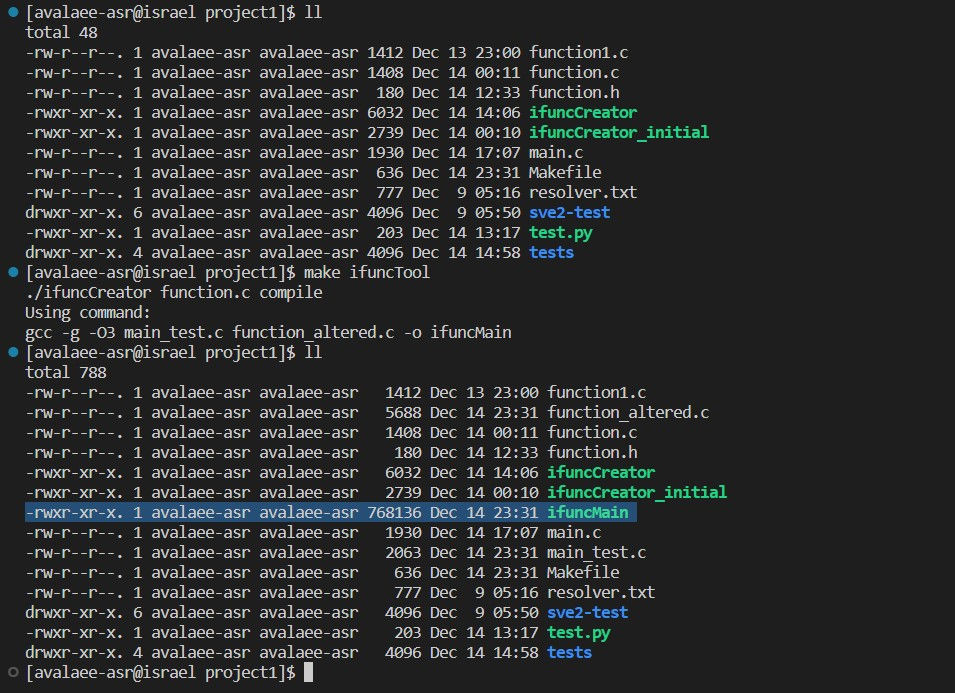Select the highlighted ifuncMain file line
The height and width of the screenshot is (693, 955).
coord(331,512)
